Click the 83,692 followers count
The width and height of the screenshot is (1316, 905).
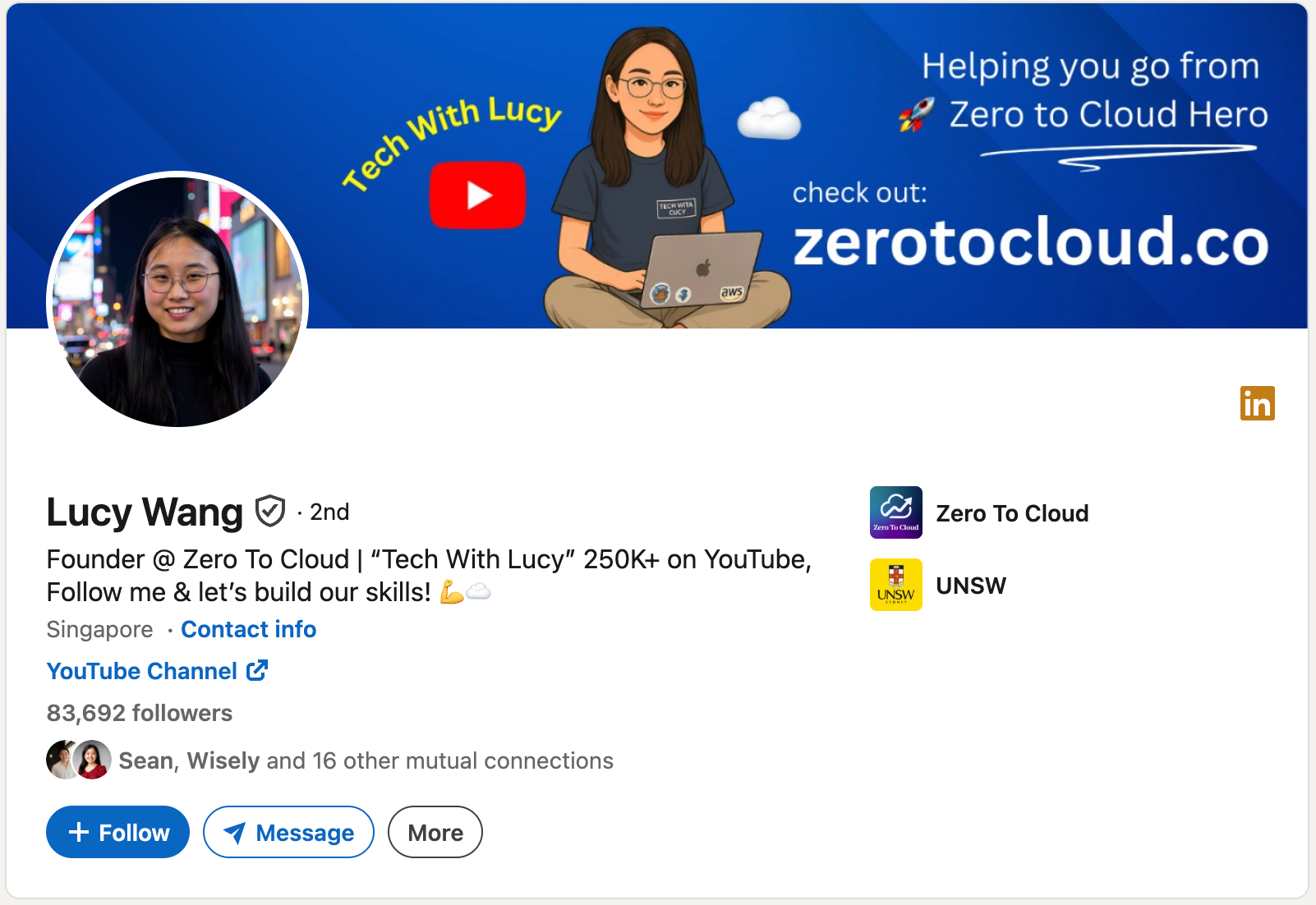click(x=140, y=713)
